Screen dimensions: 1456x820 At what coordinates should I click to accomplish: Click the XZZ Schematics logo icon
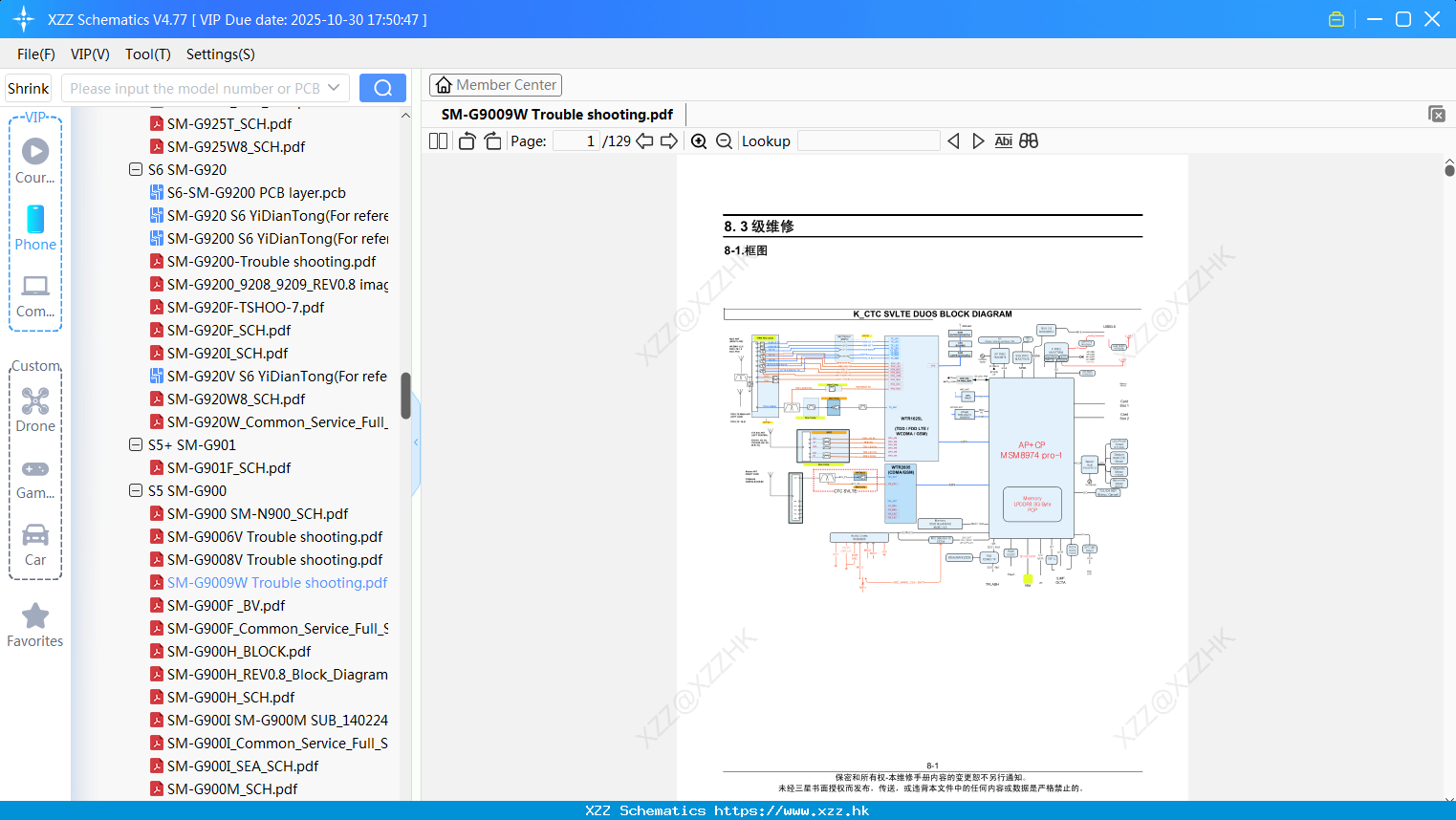(x=23, y=19)
